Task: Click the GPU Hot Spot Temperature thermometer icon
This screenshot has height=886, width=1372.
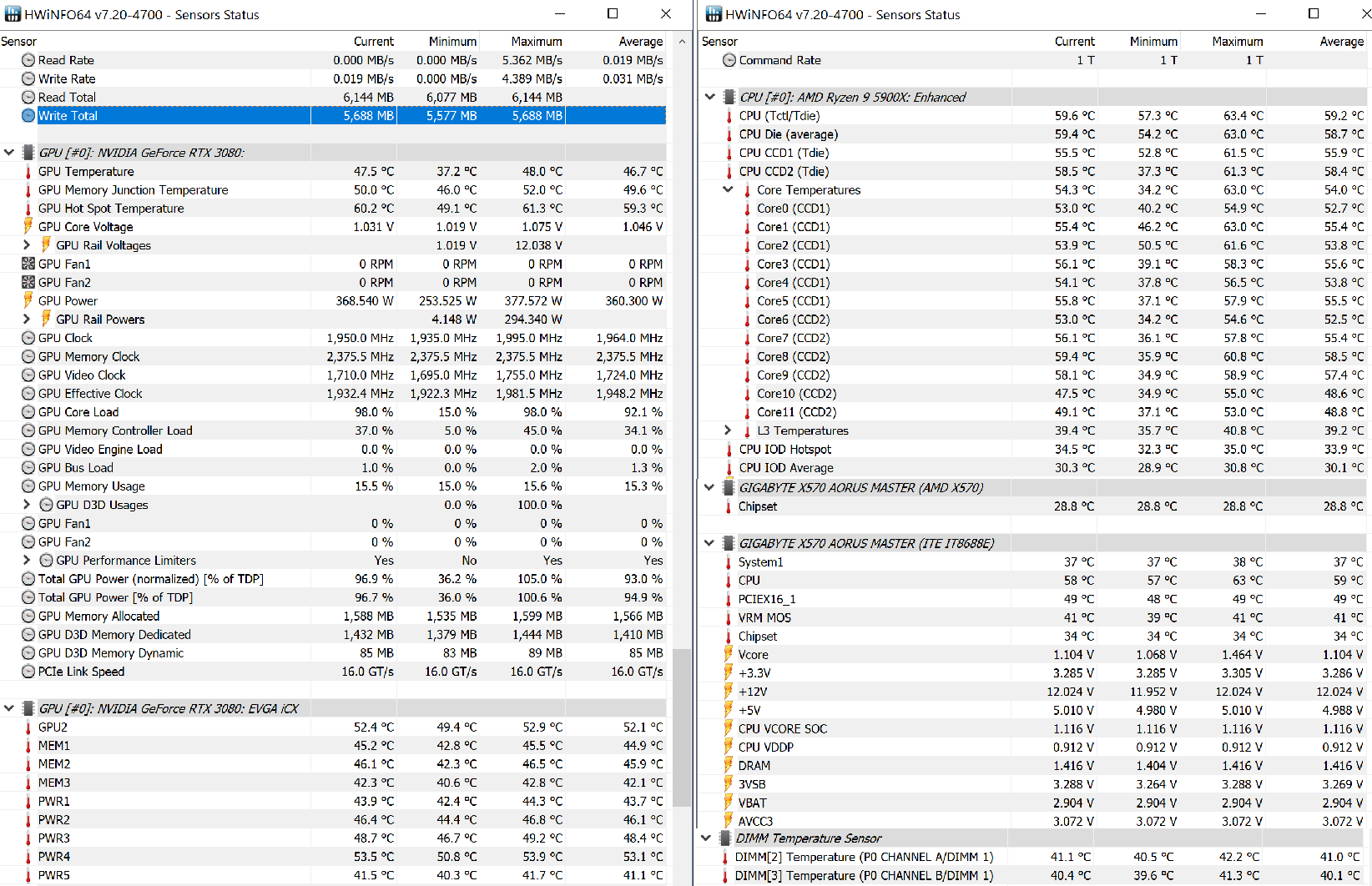Action: 28,208
